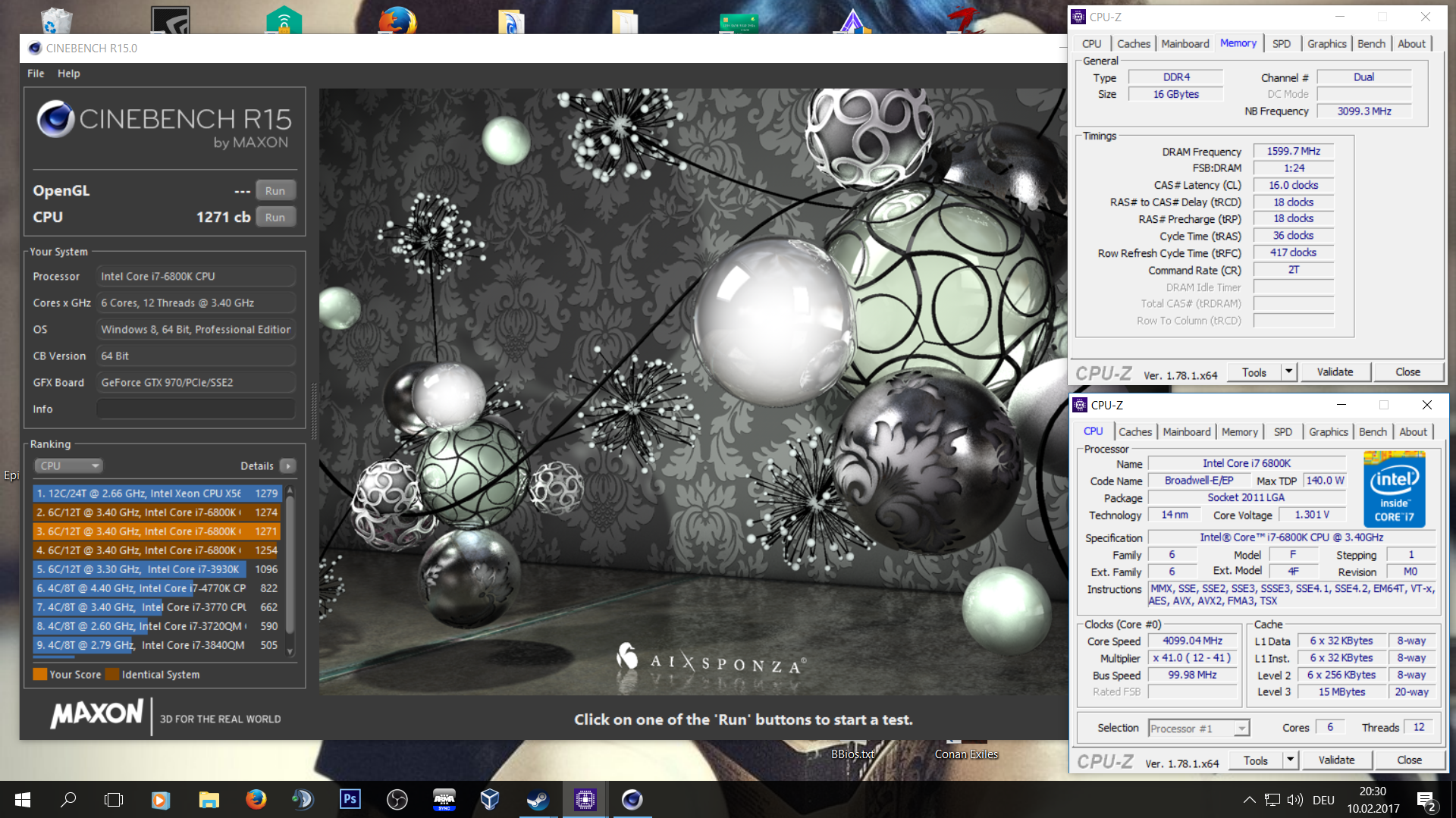
Task: Open Steam from the taskbar
Action: [538, 799]
